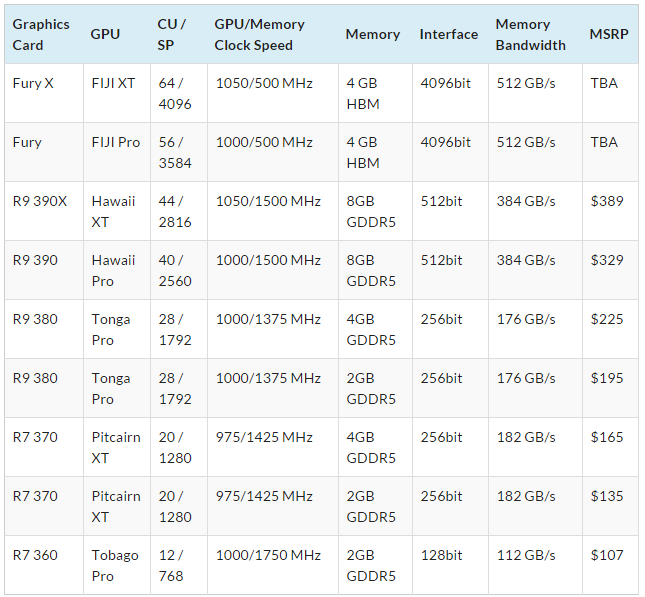645x597 pixels.
Task: Select 176 GB/s bandwidth in $225 row
Action: pos(536,329)
